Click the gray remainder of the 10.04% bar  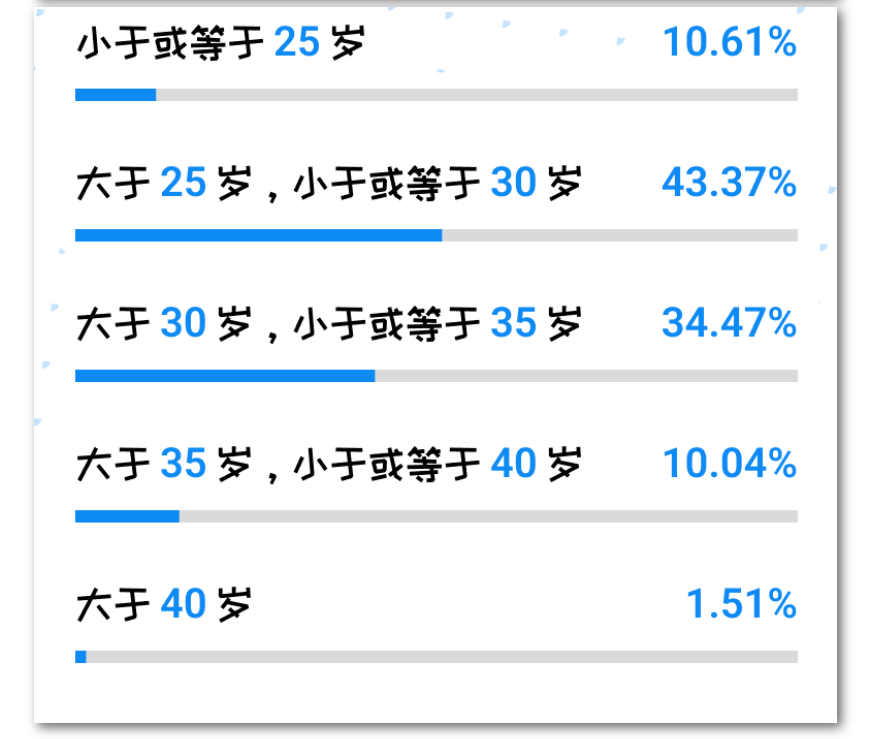coord(489,516)
